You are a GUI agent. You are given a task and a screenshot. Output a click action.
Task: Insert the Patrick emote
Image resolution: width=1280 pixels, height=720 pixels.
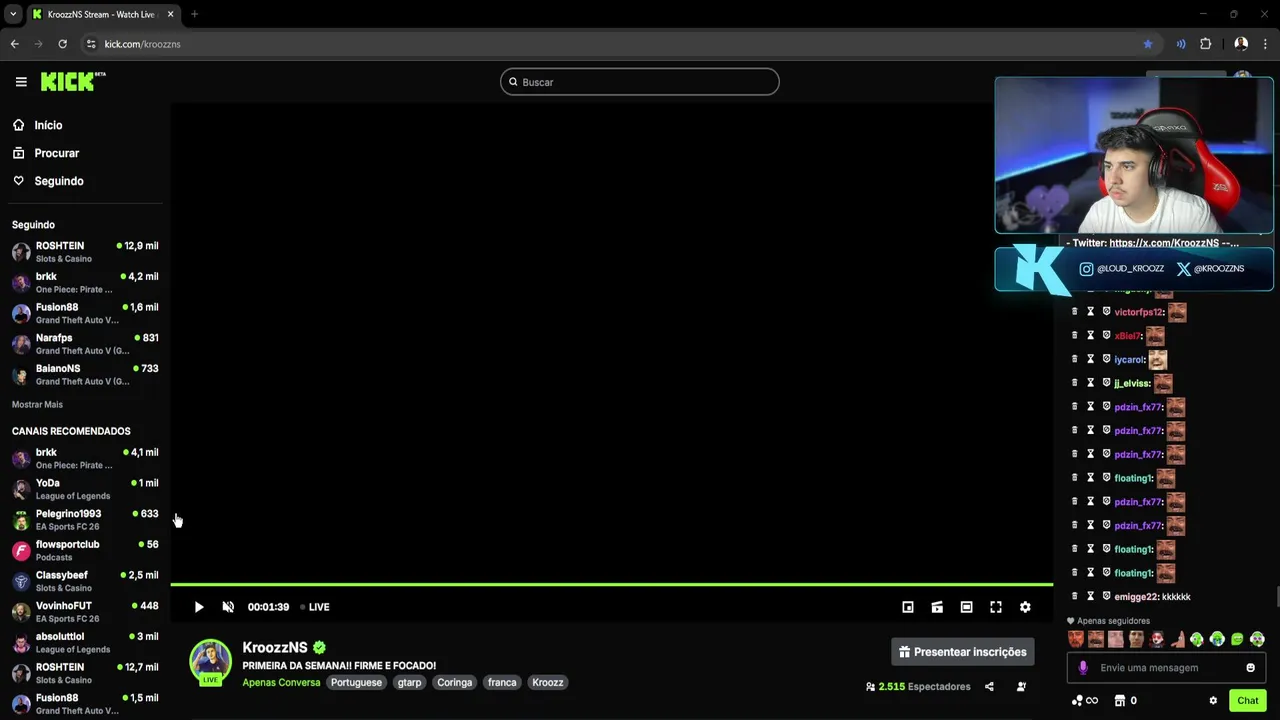[1177, 639]
